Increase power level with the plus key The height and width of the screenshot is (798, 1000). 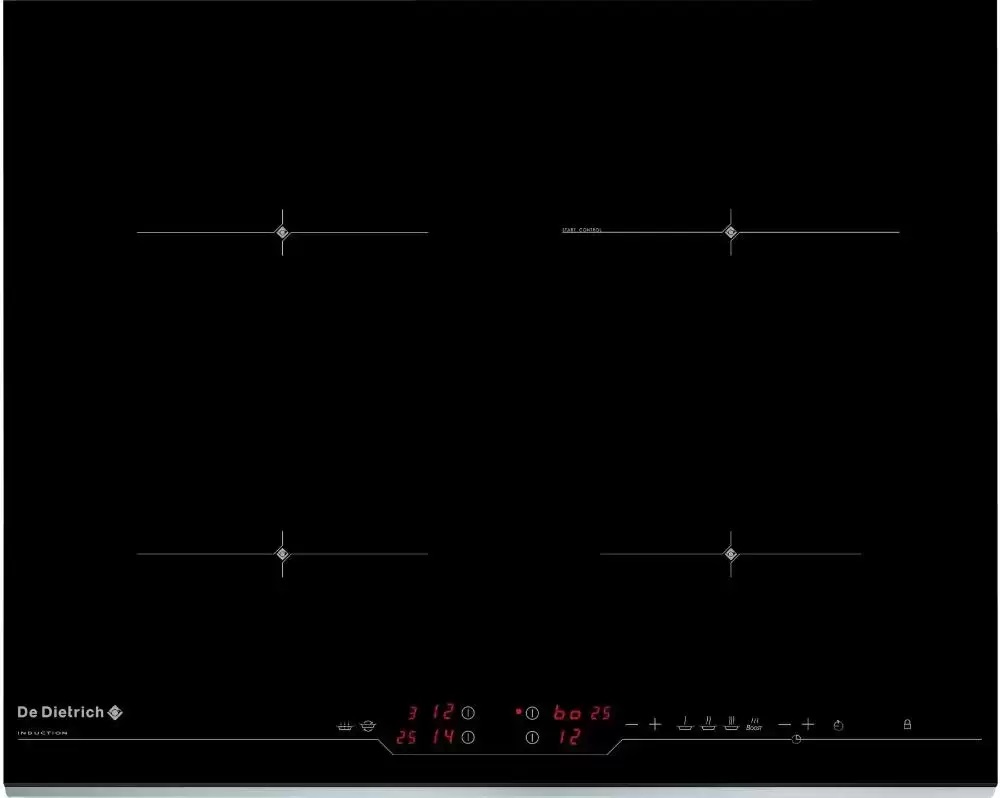click(x=655, y=724)
